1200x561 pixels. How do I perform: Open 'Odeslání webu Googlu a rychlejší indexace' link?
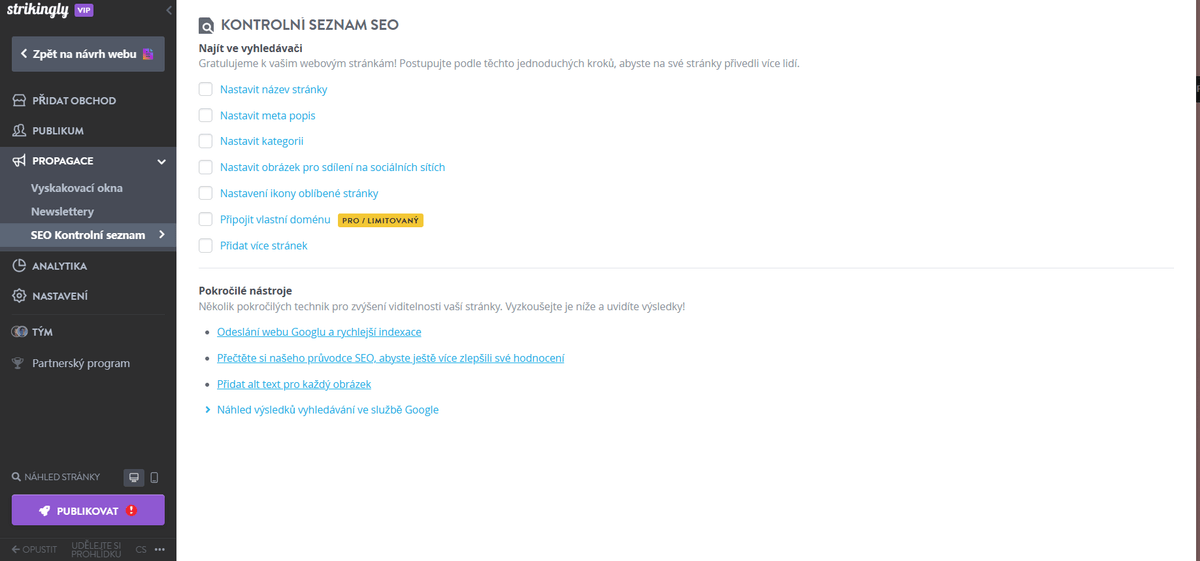(x=319, y=332)
